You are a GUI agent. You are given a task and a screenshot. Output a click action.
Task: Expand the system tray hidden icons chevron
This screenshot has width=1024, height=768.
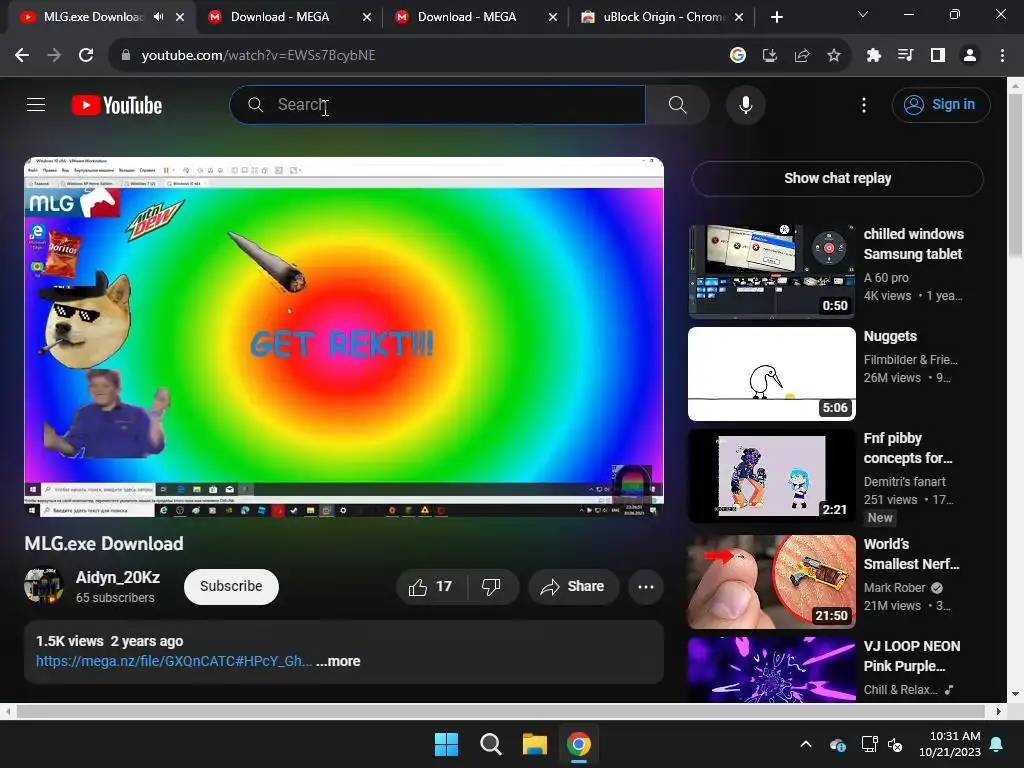(806, 744)
